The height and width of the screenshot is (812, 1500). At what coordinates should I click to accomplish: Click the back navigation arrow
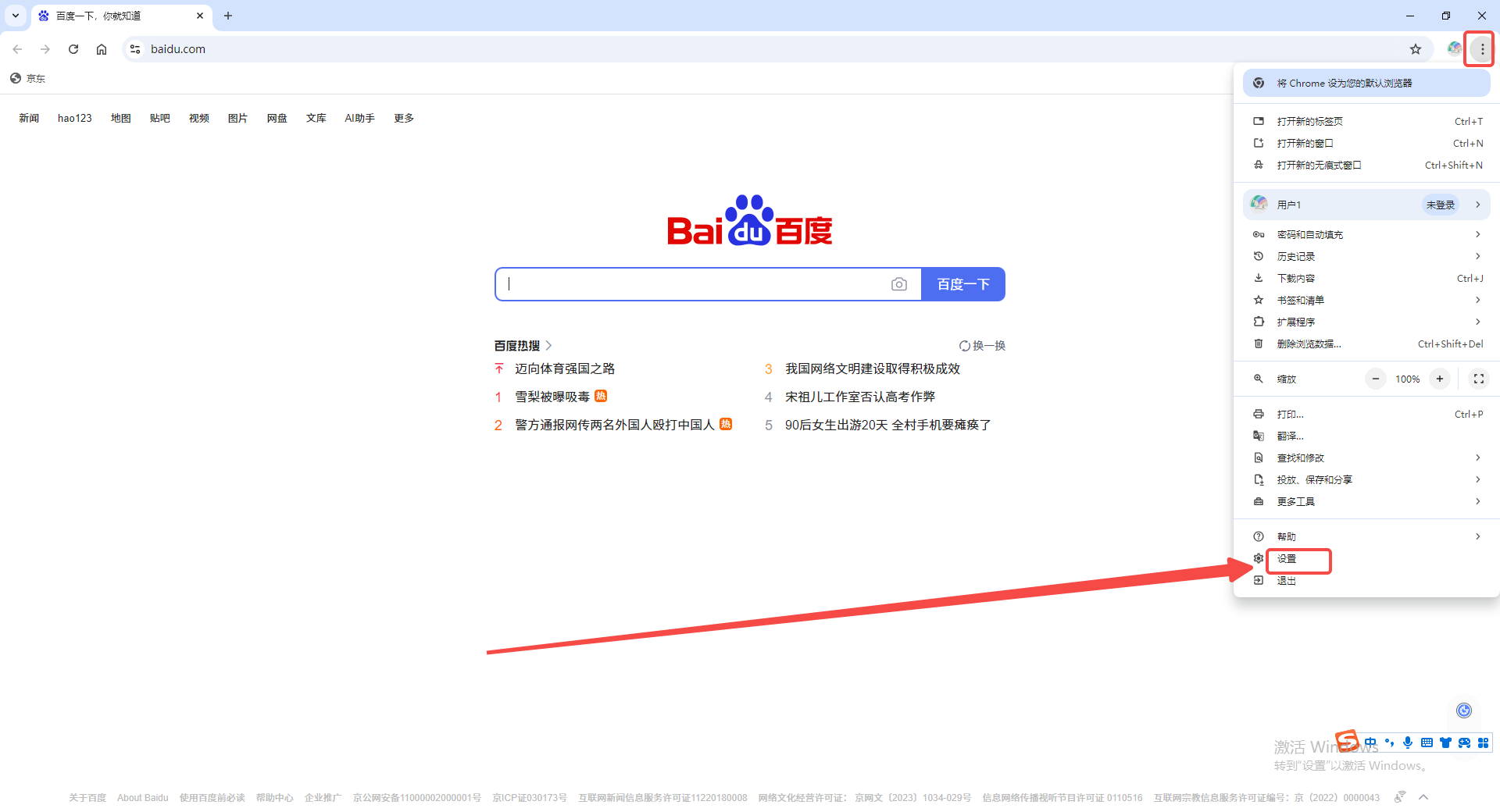[x=17, y=49]
